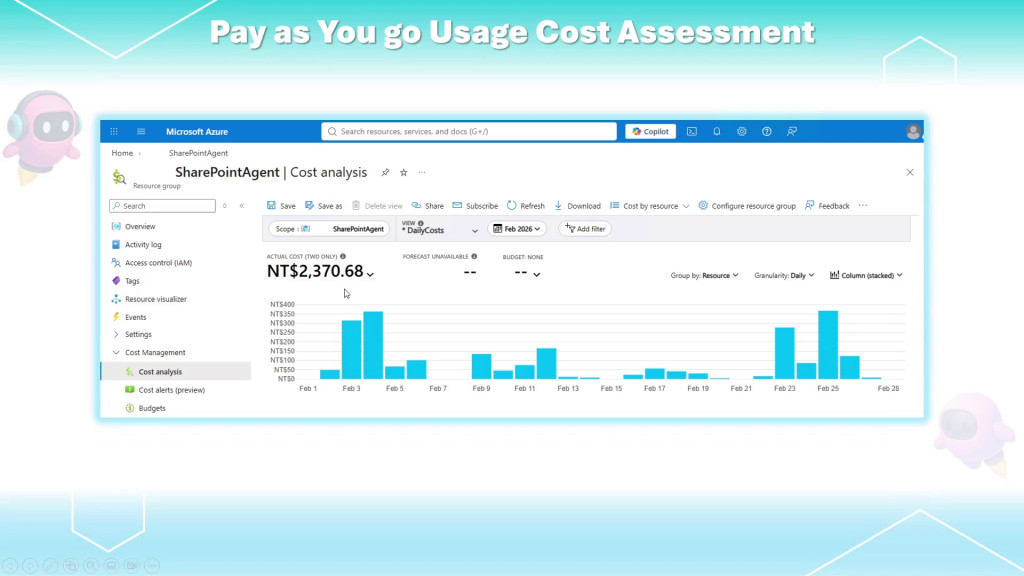Viewport: 1024px width, 576px height.
Task: Download the cost data
Action: [x=577, y=206]
